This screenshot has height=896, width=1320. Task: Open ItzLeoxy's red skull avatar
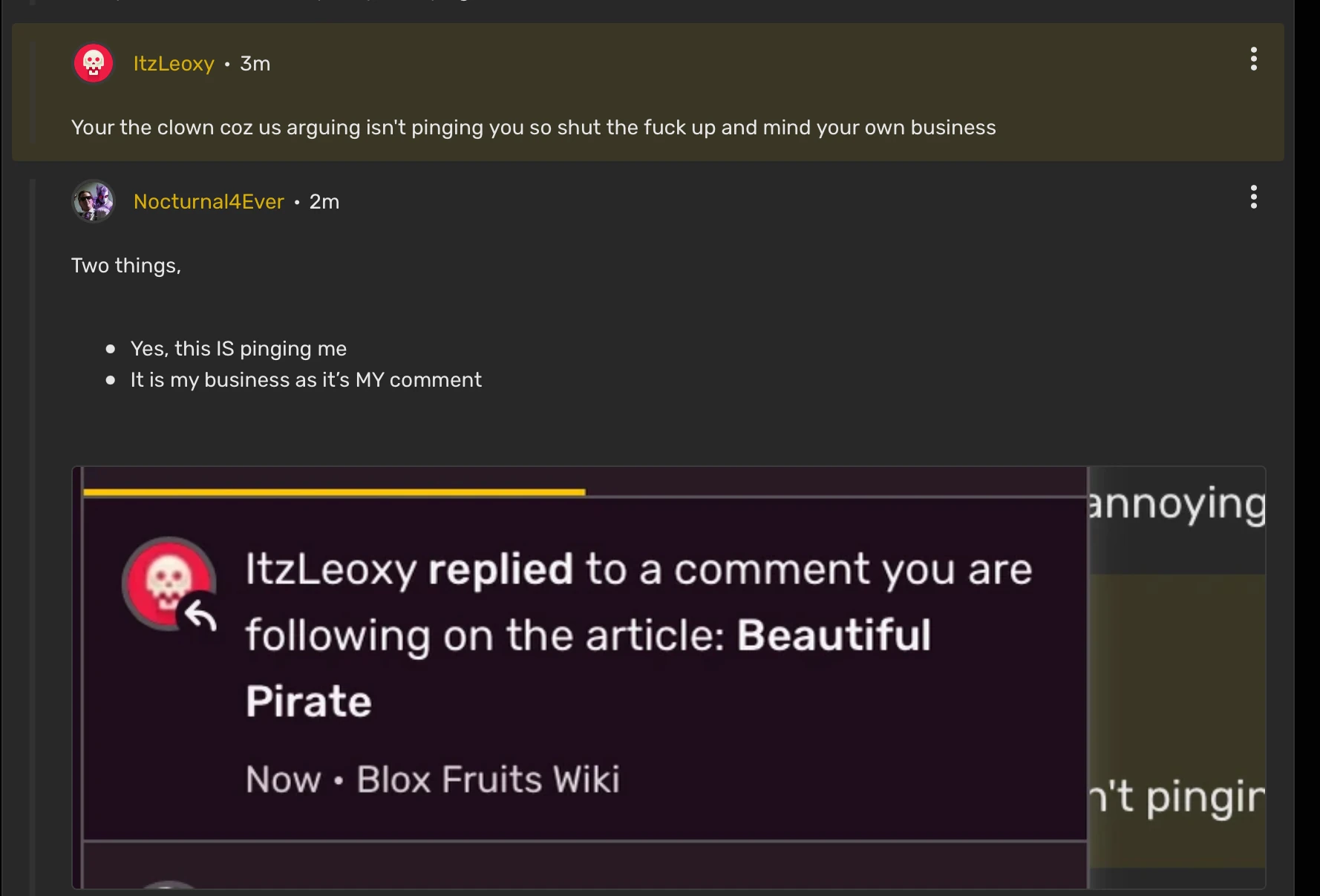94,63
